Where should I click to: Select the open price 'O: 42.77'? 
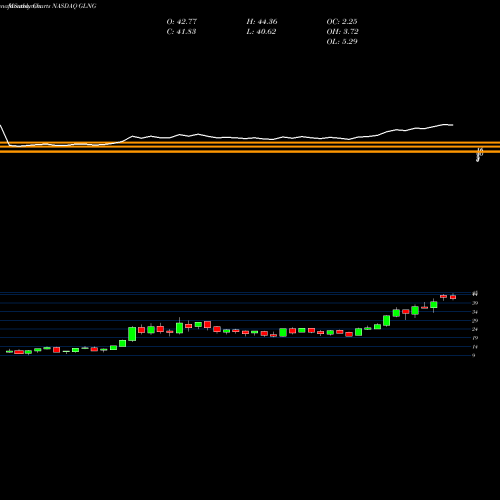click(x=182, y=22)
